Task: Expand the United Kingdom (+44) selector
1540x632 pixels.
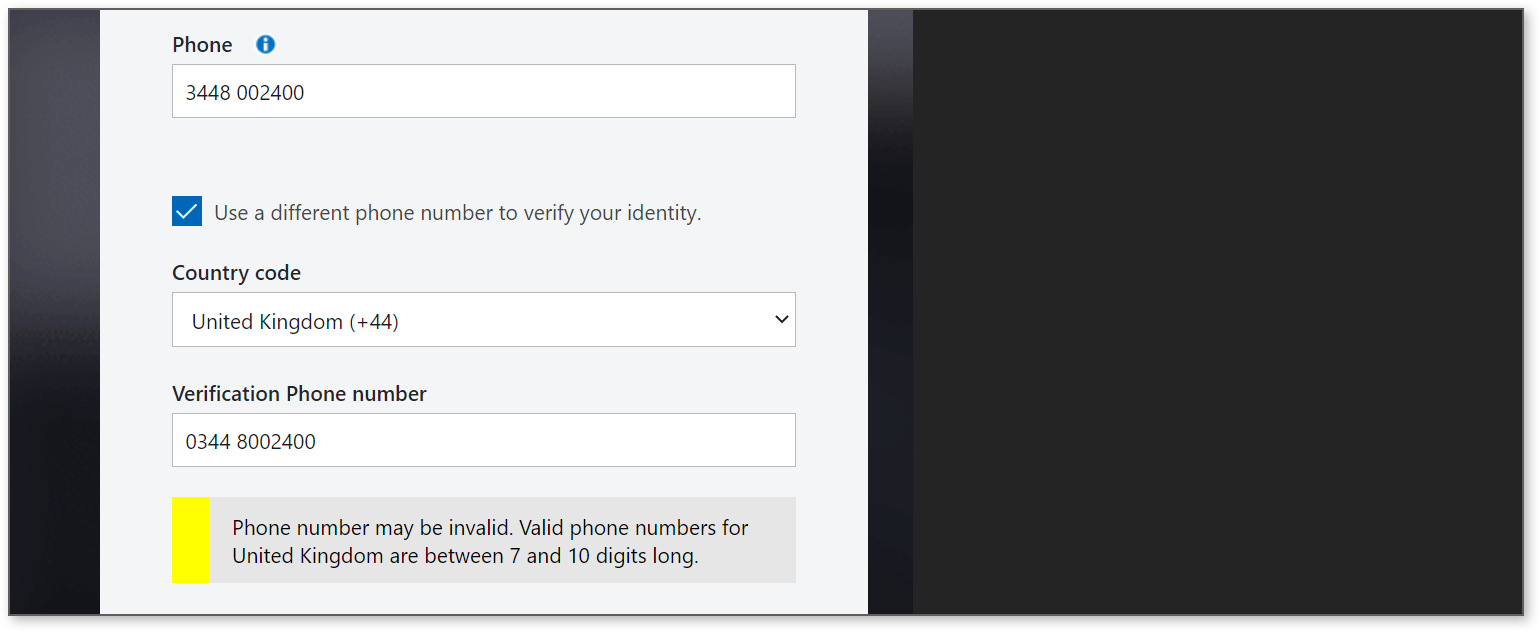Action: click(x=484, y=319)
